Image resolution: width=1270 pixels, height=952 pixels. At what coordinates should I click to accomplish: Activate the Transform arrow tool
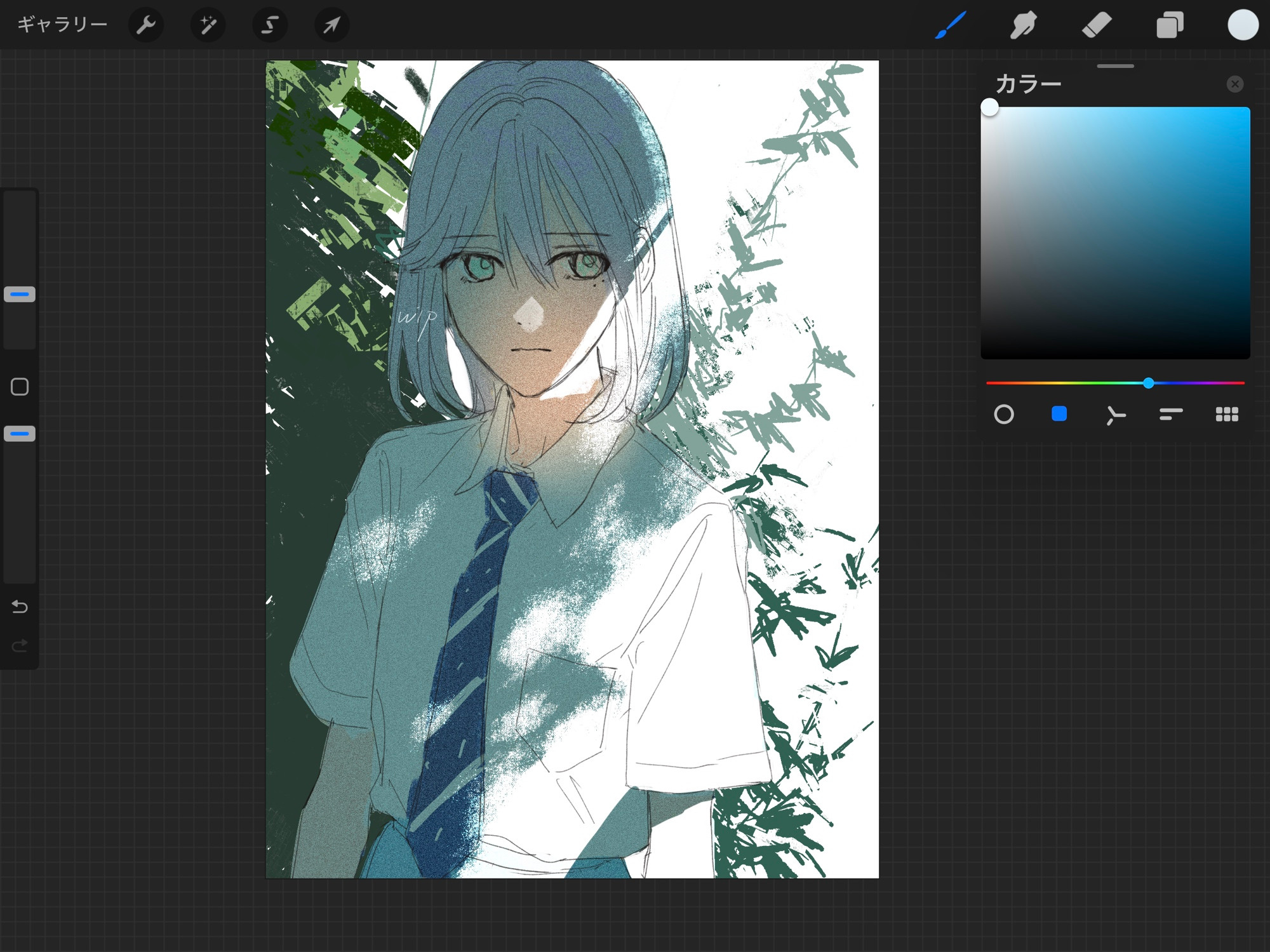331,25
